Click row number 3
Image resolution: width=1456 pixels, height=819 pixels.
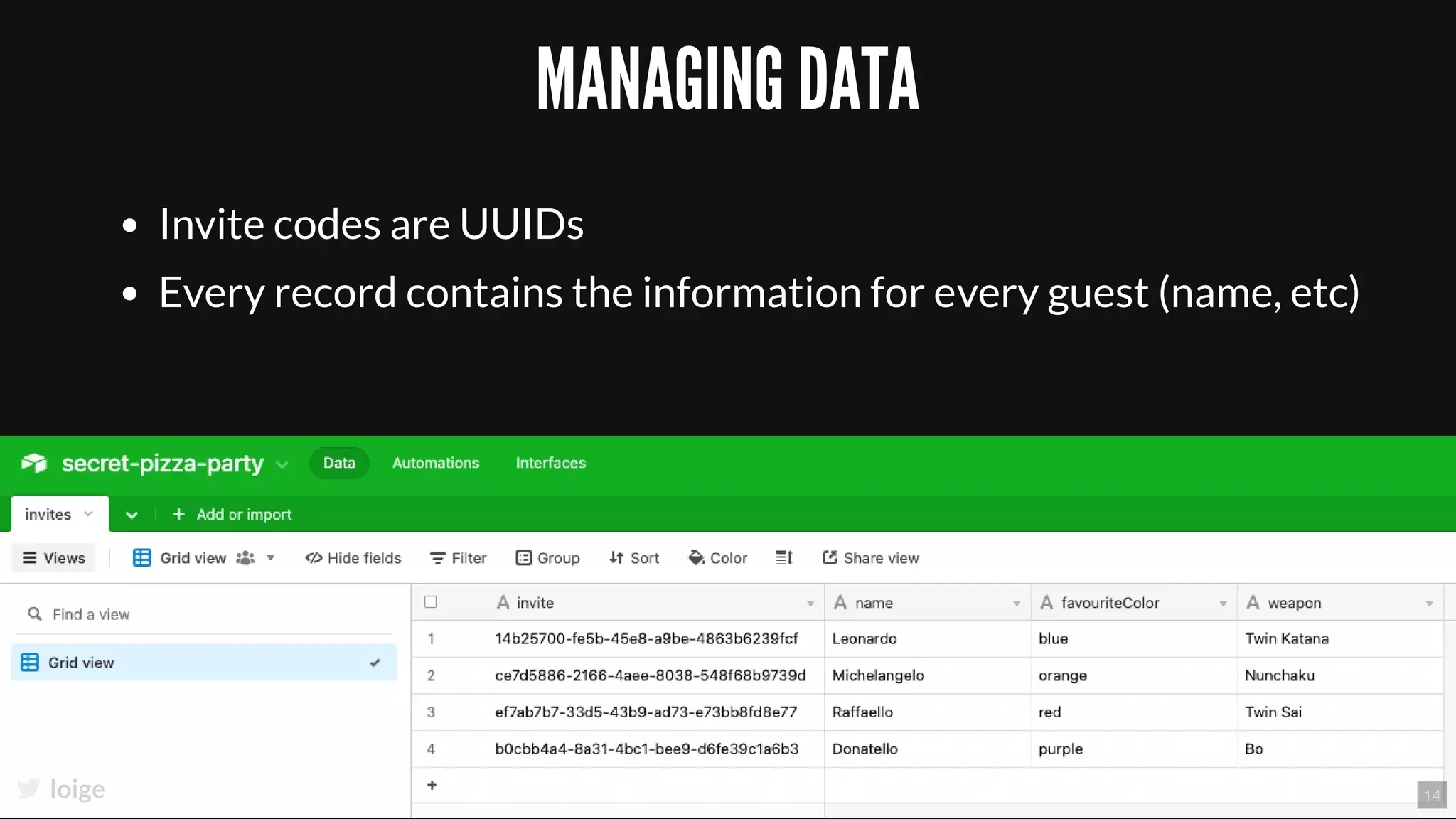tap(431, 712)
